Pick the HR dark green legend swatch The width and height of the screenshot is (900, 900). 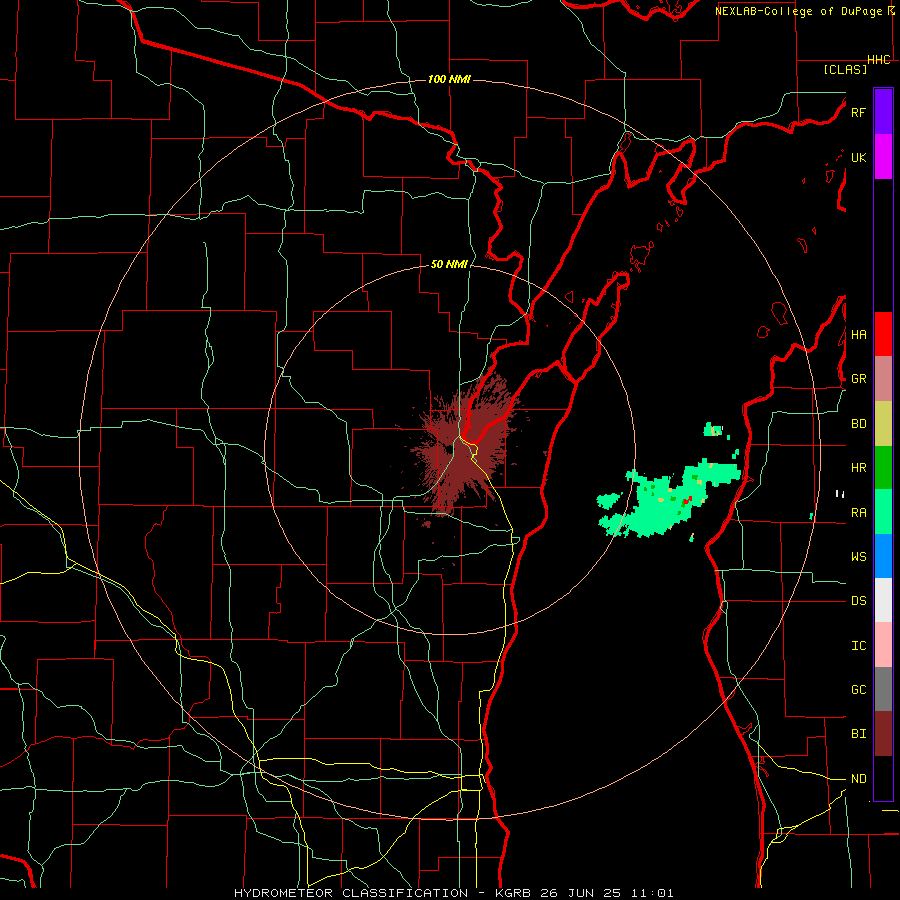[x=883, y=467]
